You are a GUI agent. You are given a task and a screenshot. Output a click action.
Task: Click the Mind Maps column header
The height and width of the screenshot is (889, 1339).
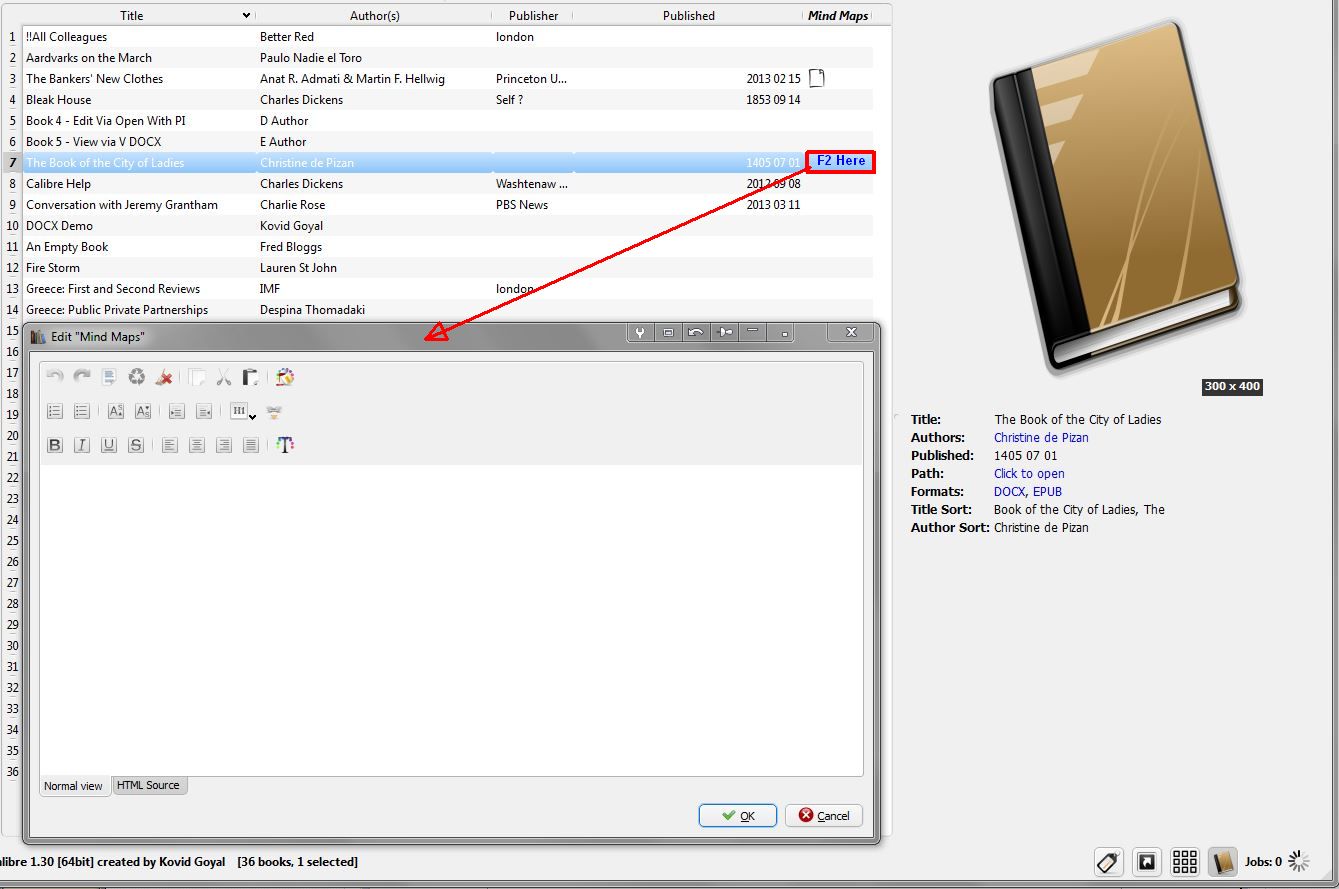[x=838, y=16]
